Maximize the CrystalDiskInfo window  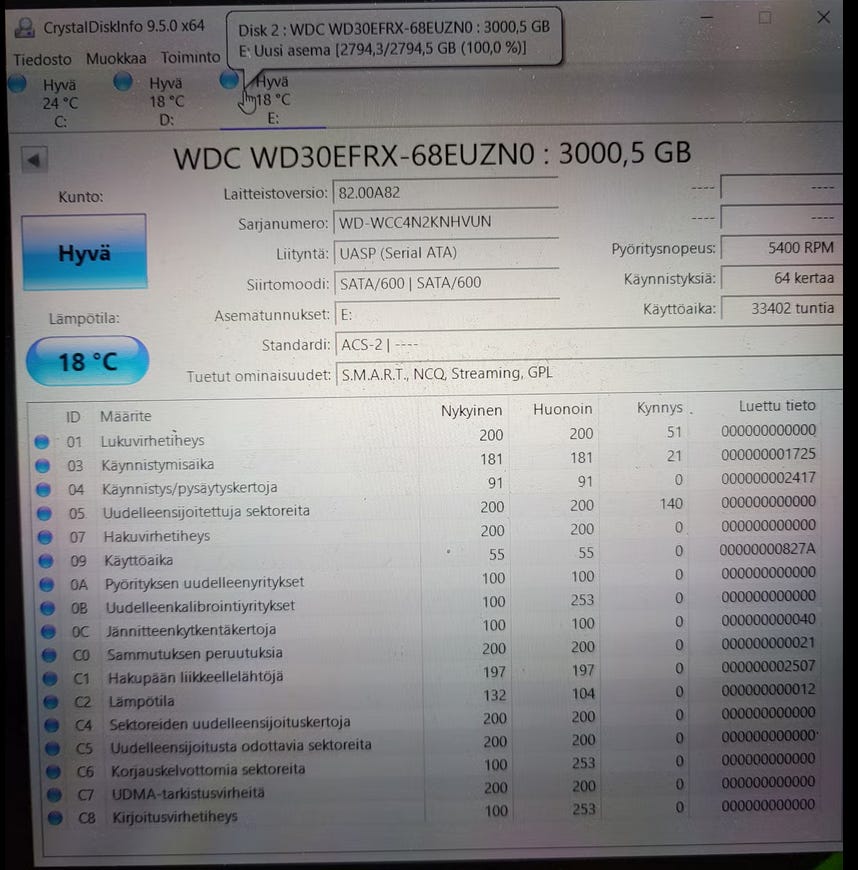[765, 18]
